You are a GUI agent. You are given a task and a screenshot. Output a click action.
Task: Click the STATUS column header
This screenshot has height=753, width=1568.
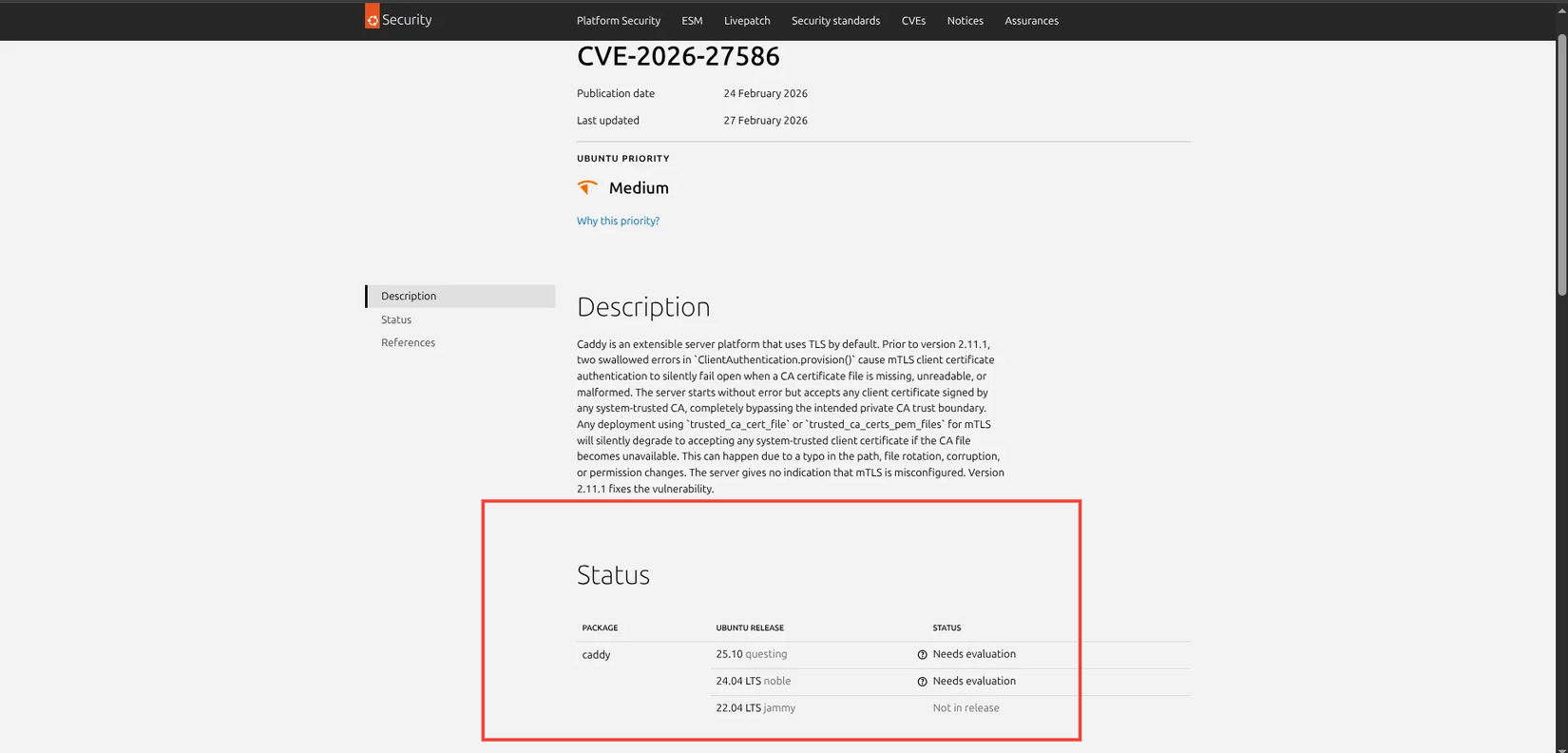coord(947,627)
